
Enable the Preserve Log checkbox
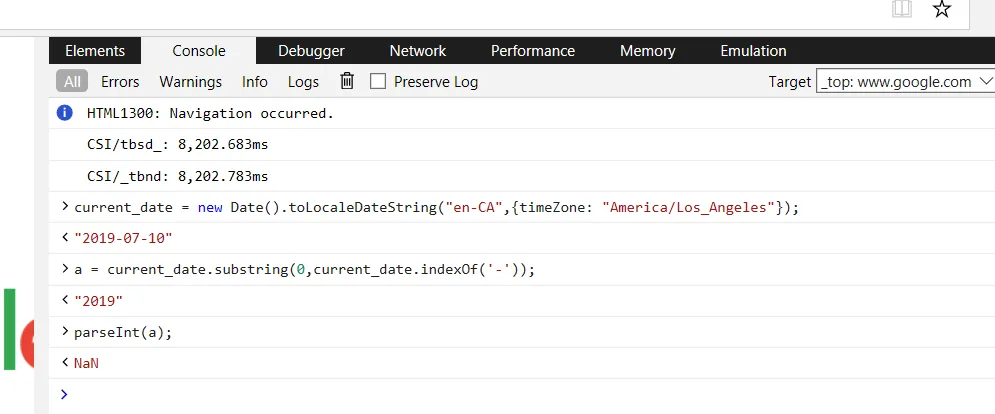378,81
